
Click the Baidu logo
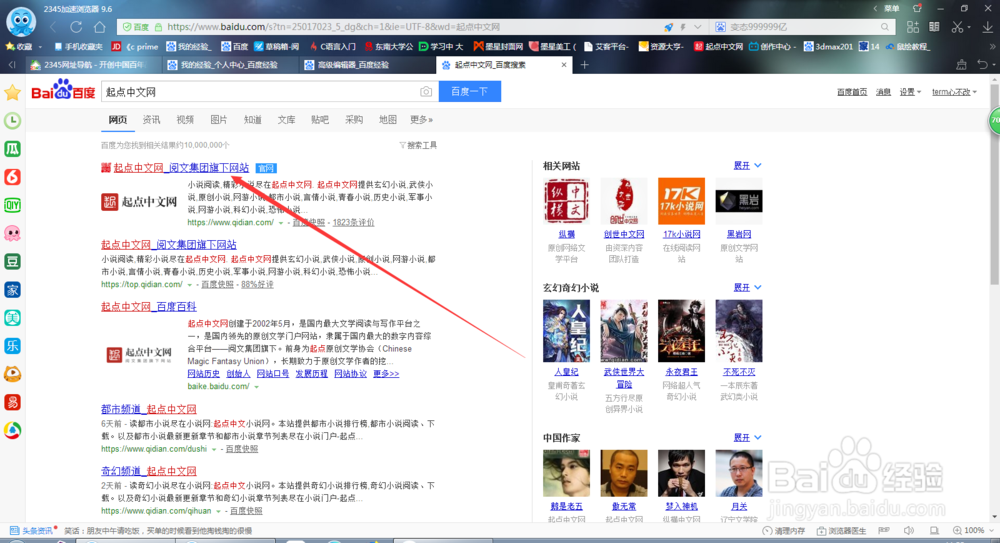(x=63, y=91)
